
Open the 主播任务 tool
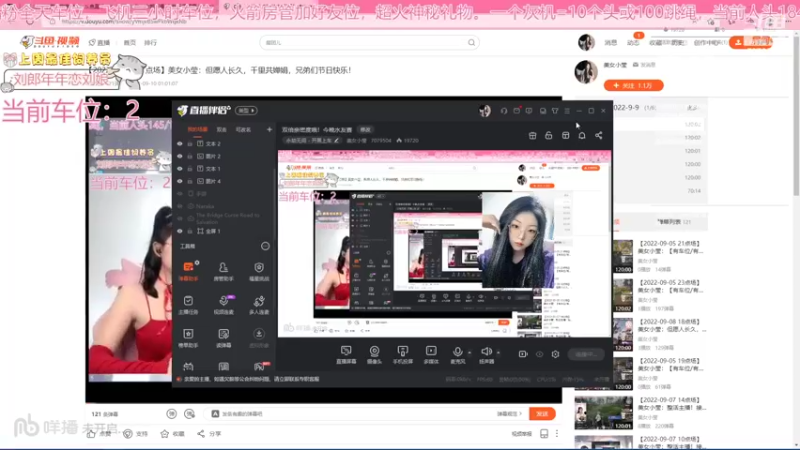point(188,305)
